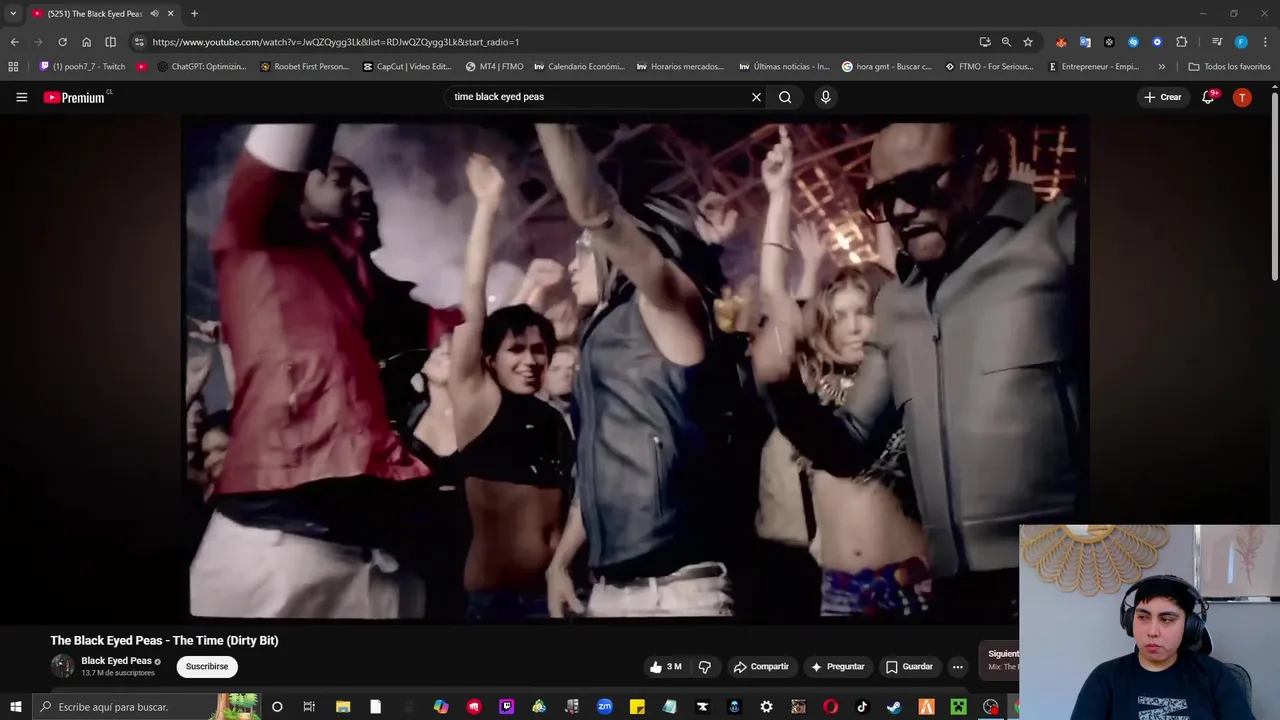Subscribe with the Suscribirse button

[x=207, y=667]
